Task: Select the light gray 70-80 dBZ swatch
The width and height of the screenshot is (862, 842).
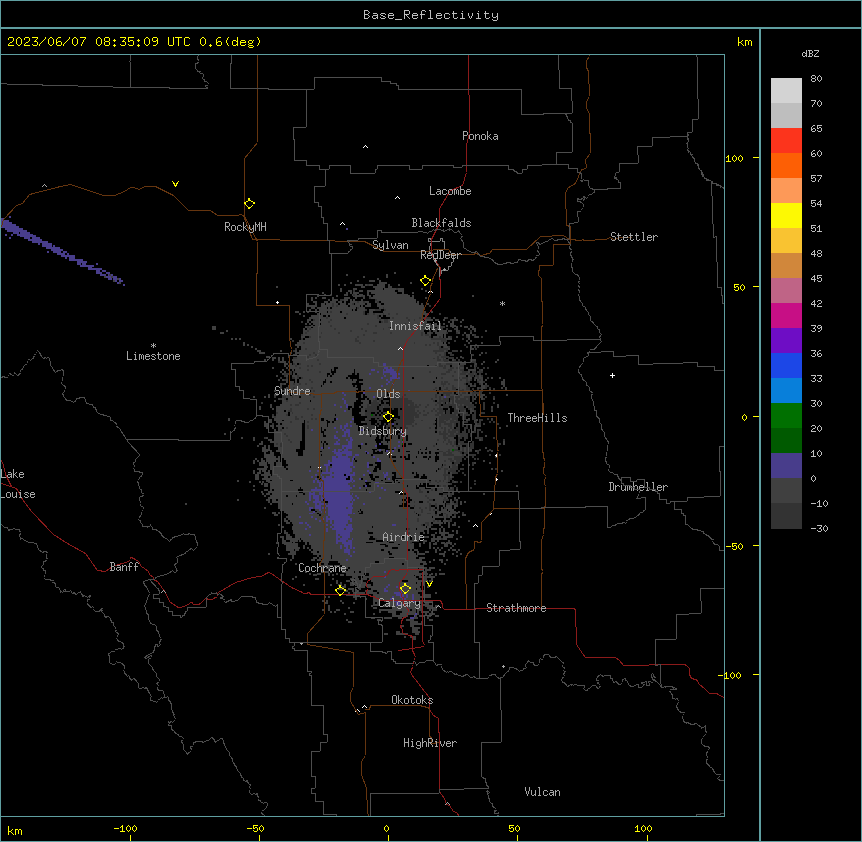Action: click(786, 91)
